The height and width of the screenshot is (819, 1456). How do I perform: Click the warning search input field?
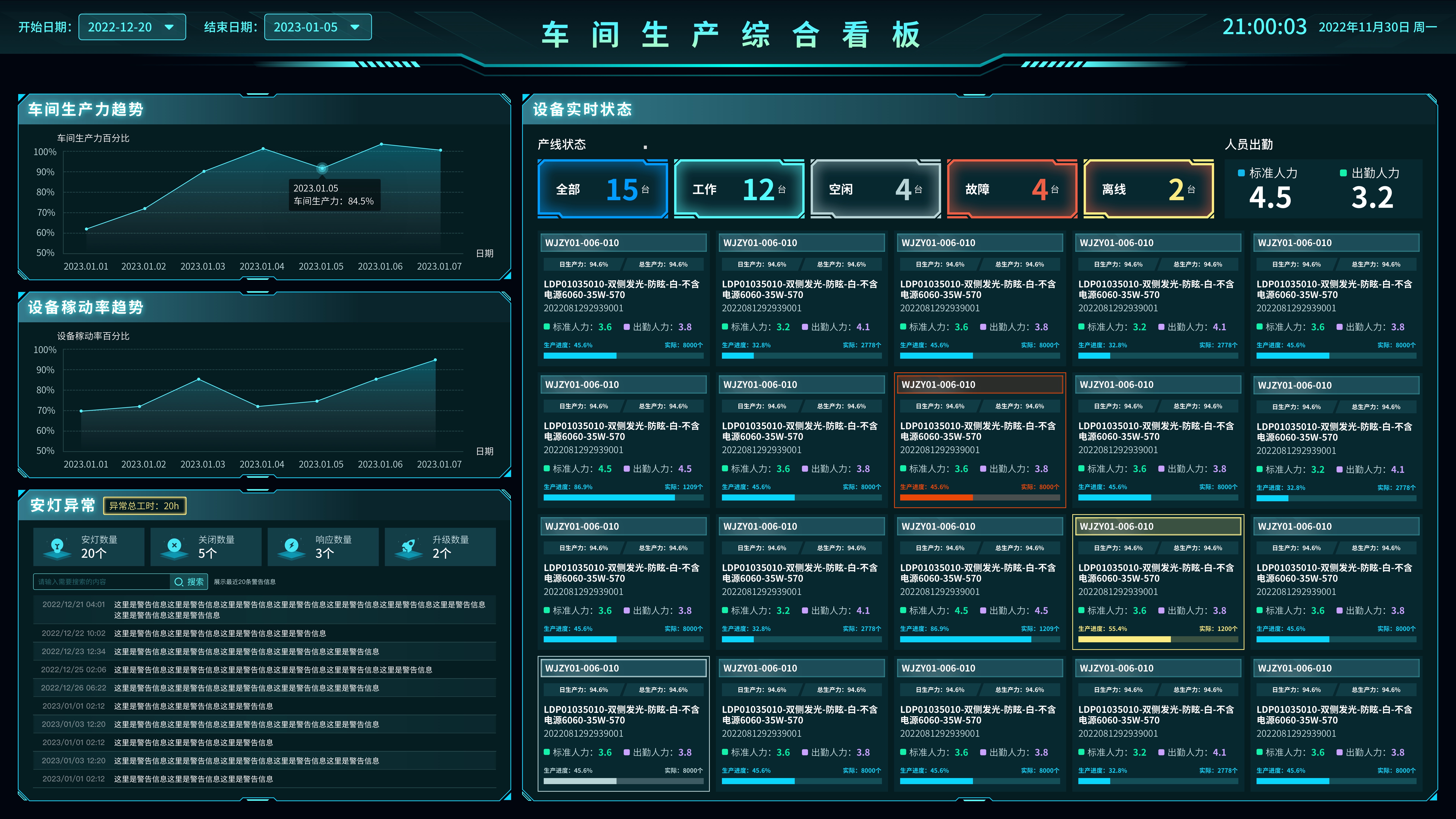(x=102, y=582)
